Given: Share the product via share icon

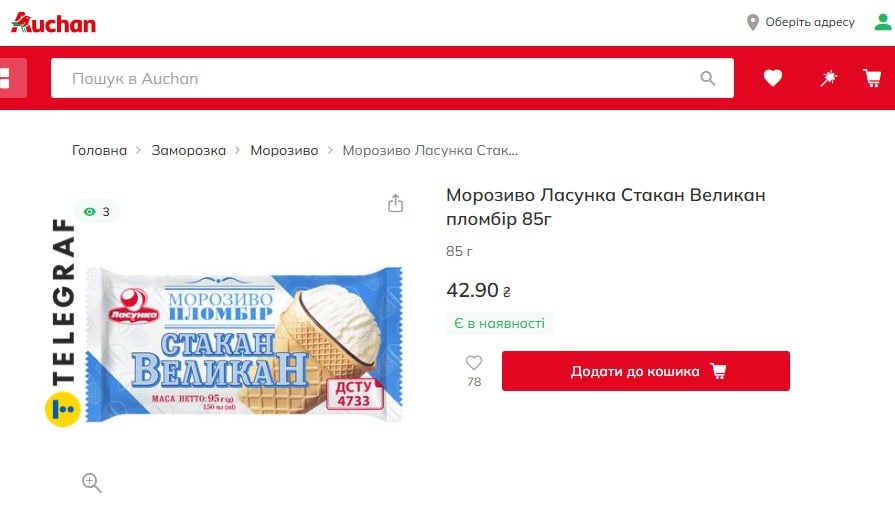Looking at the screenshot, I should tap(395, 203).
